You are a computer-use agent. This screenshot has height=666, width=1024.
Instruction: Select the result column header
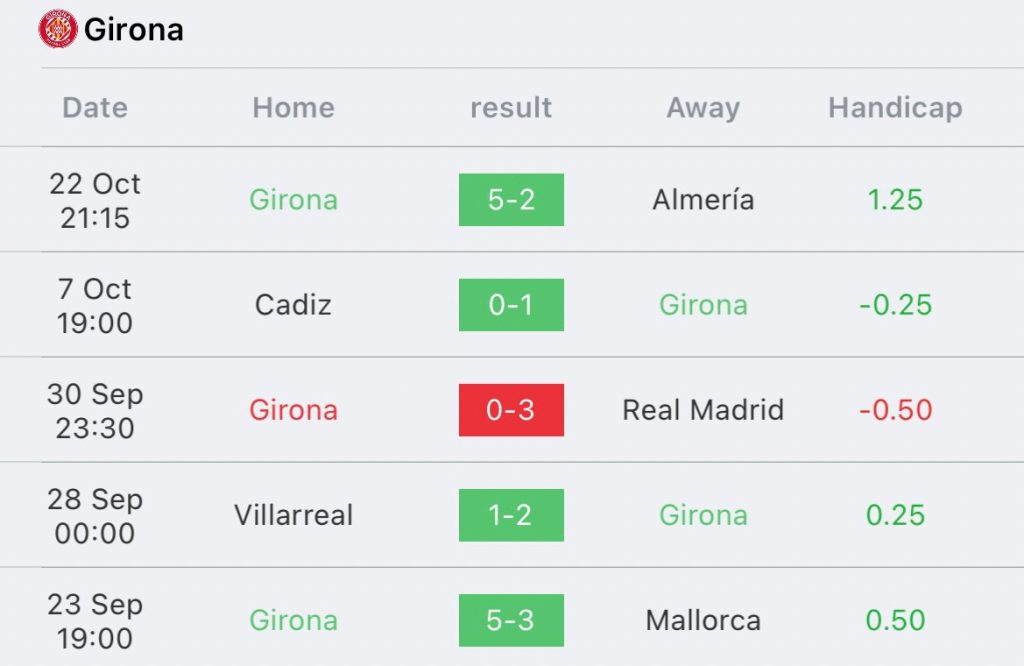[511, 108]
